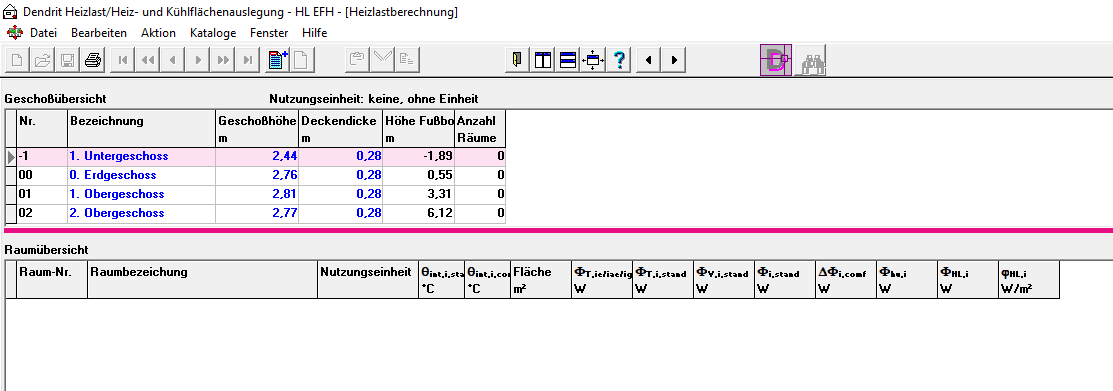Click the new document toolbar icon
The width and height of the screenshot is (1113, 391).
17,60
